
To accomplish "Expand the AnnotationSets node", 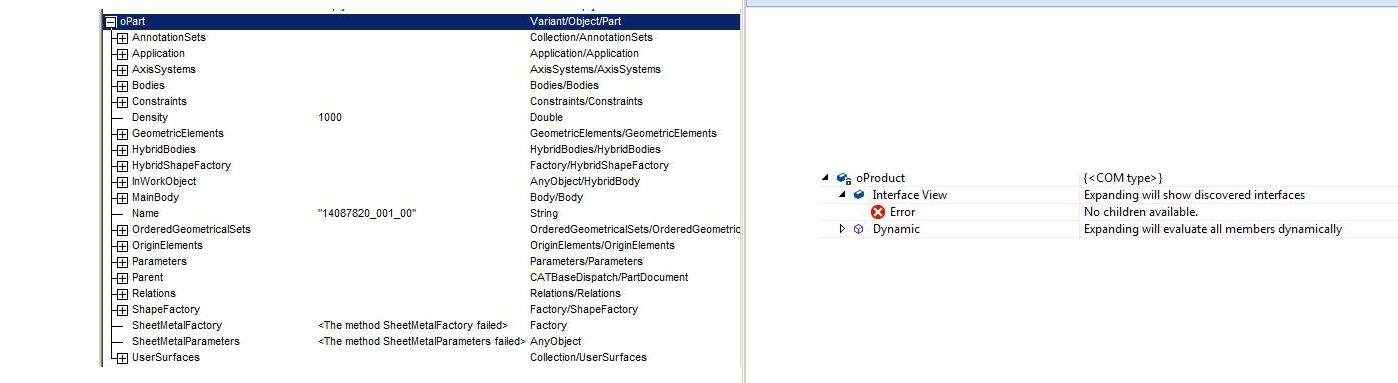I will point(122,37).
